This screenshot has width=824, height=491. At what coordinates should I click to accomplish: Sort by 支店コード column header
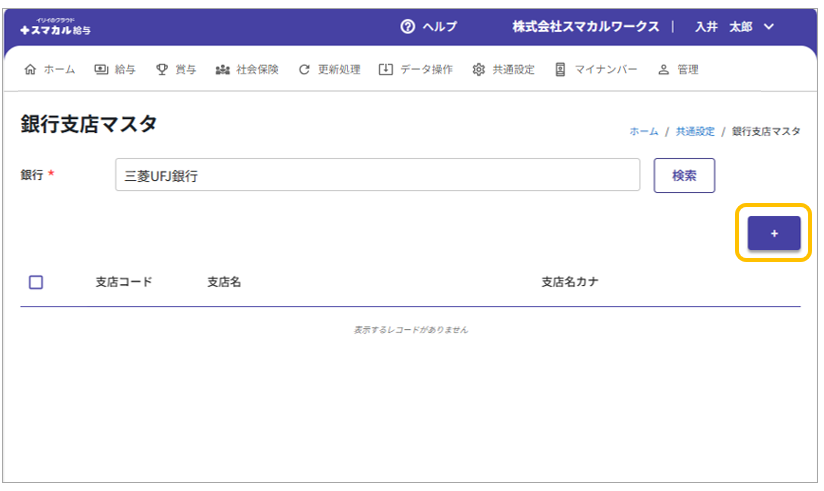tap(124, 282)
